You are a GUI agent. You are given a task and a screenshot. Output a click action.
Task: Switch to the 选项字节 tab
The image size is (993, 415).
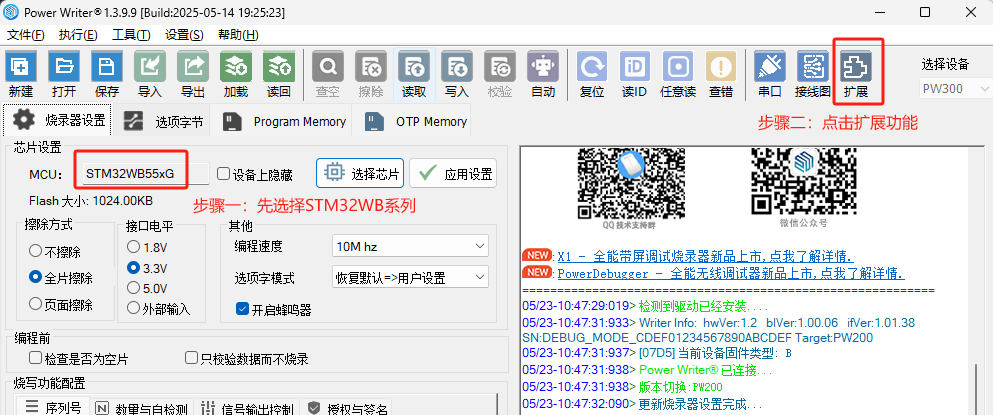click(x=163, y=121)
